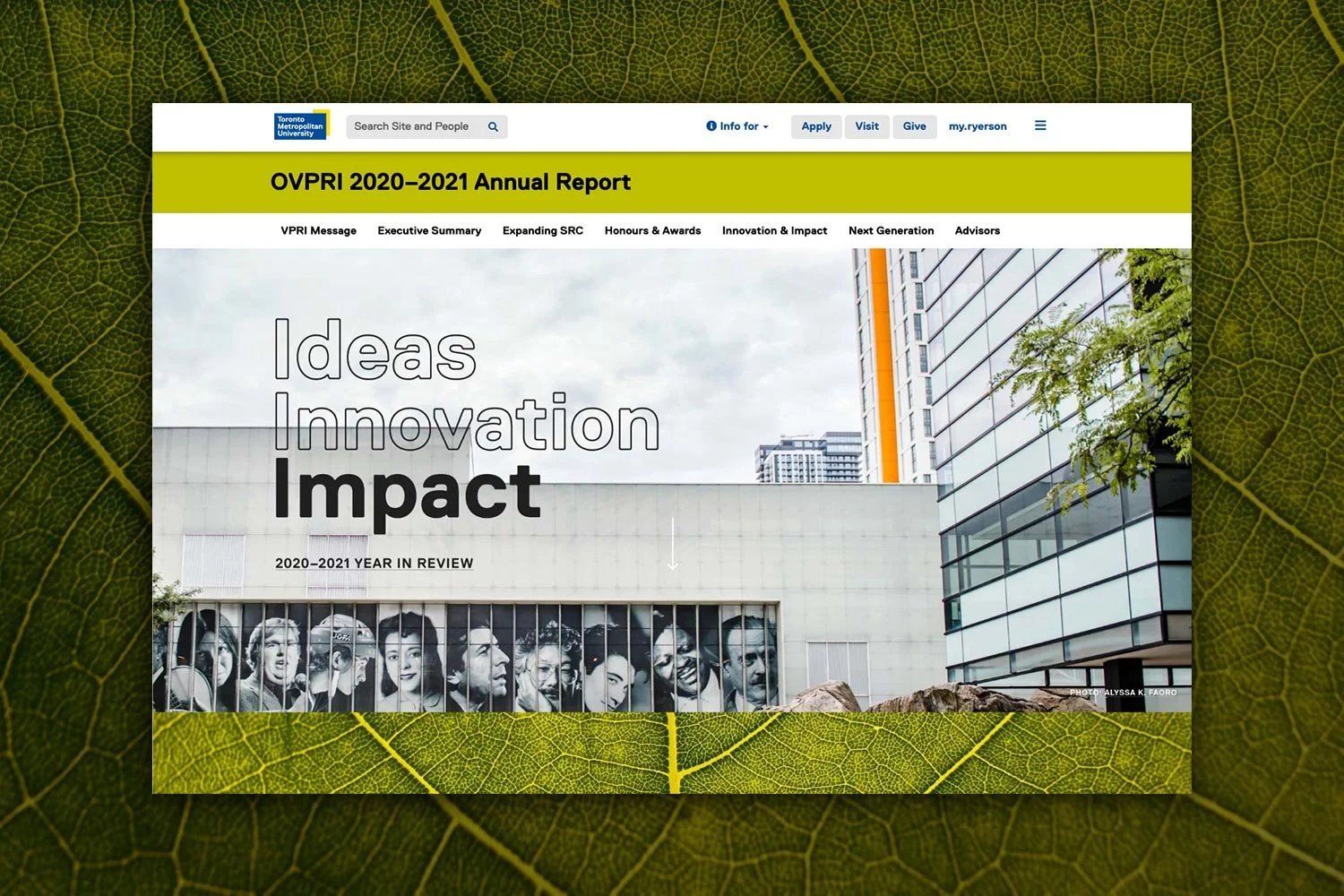
Task: Open the VPRI Message menu item
Action: pos(318,231)
